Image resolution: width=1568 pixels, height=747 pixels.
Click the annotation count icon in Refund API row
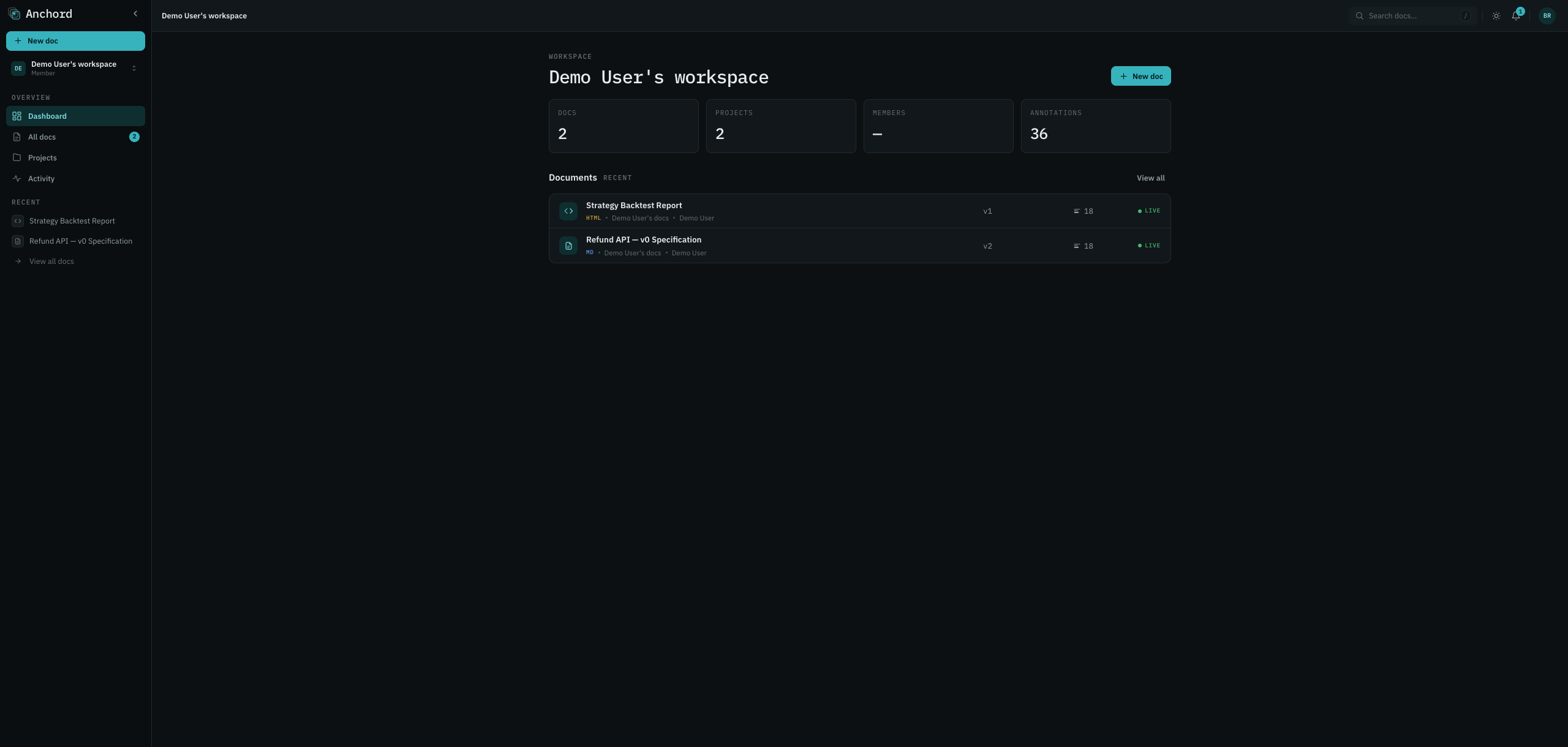tap(1076, 246)
